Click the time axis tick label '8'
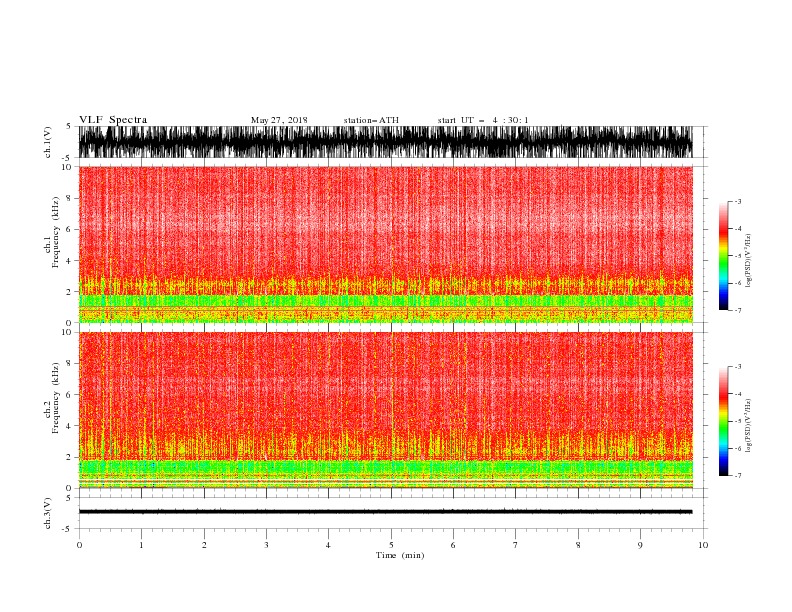 [x=578, y=545]
